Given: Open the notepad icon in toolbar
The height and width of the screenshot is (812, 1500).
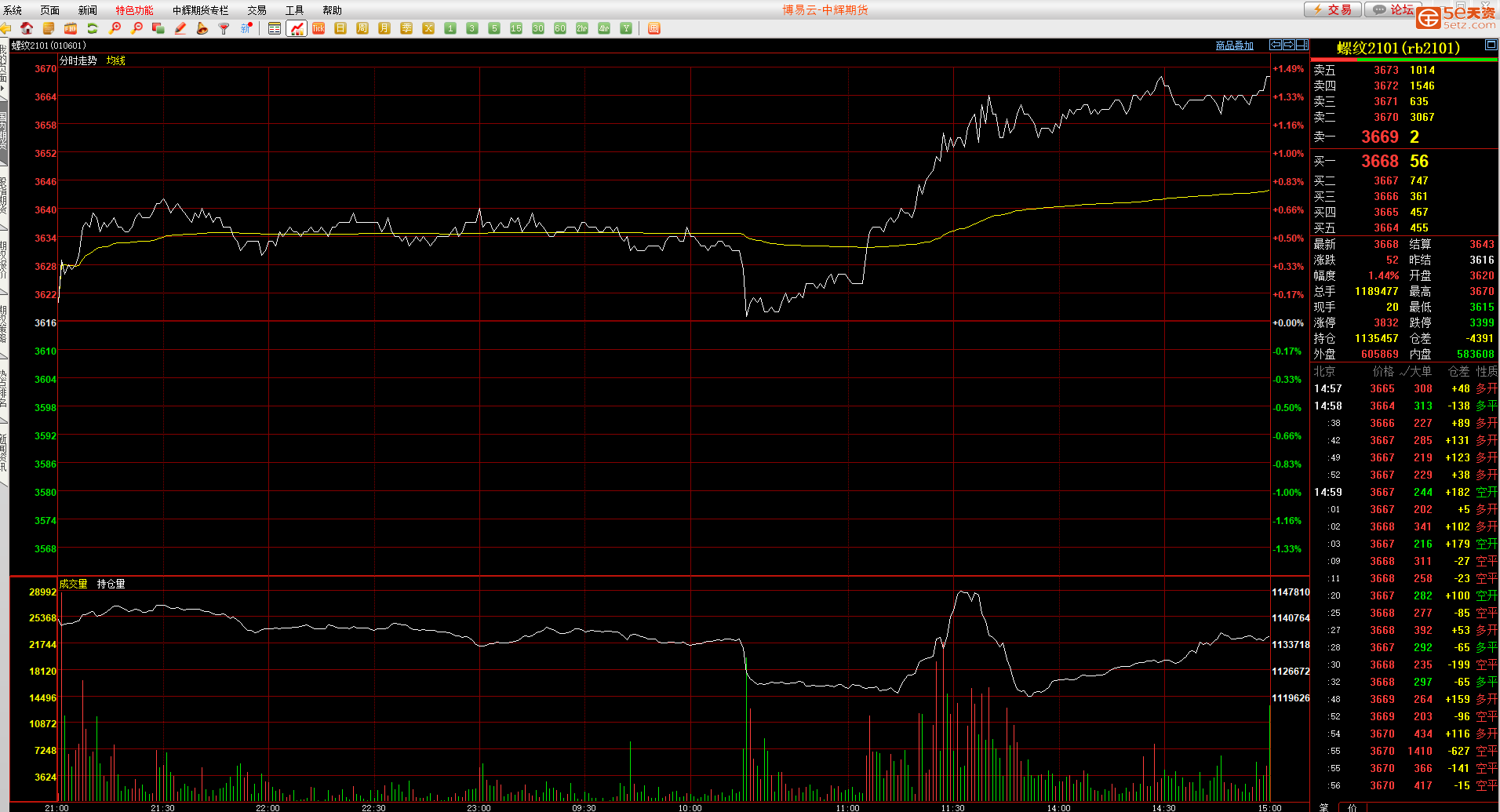Looking at the screenshot, I should [49, 28].
